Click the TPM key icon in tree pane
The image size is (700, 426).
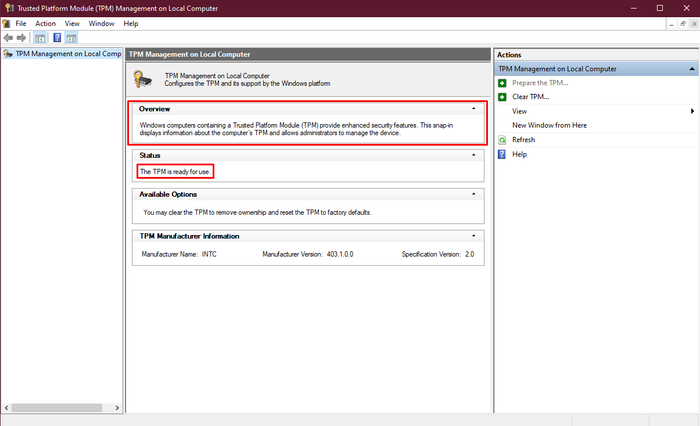(8, 54)
